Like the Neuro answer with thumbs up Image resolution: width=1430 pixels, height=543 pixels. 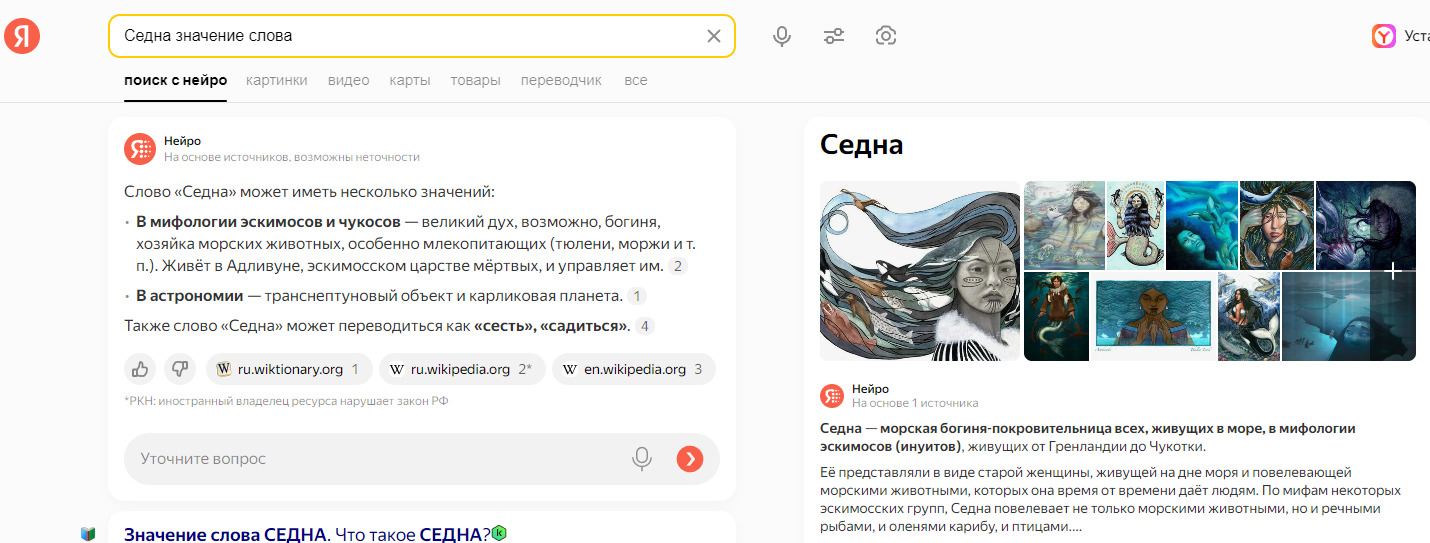pos(140,369)
